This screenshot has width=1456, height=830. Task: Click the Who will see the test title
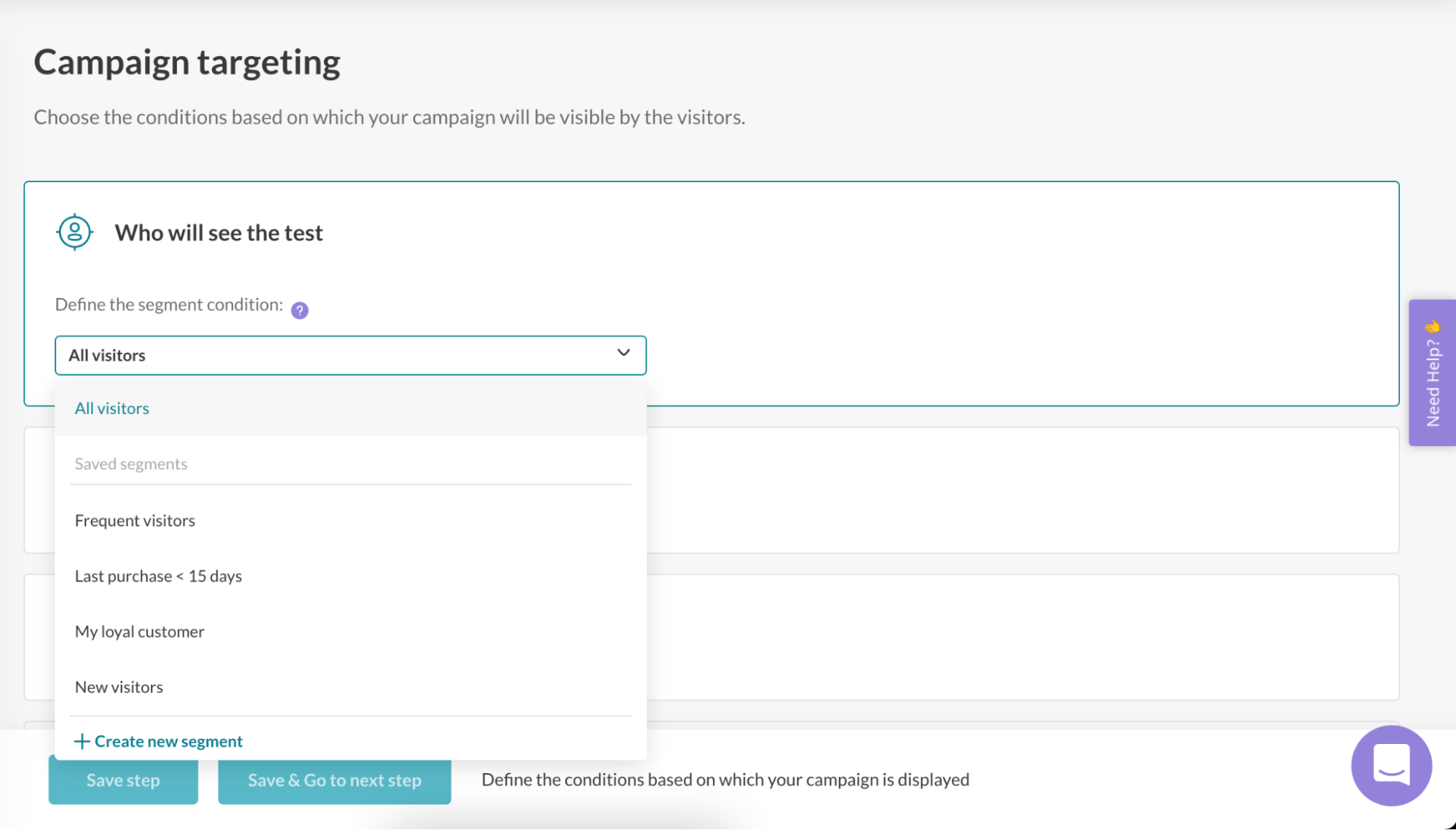pos(219,232)
